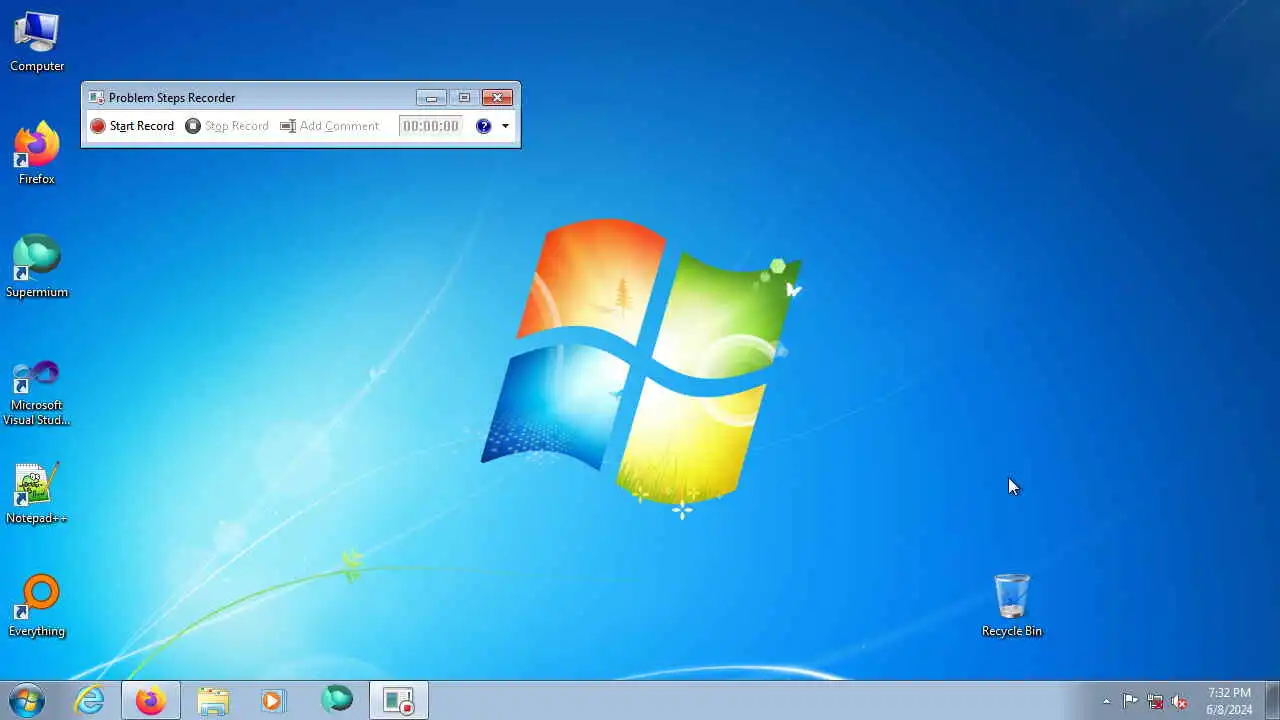Close the Problem Steps Recorder window
This screenshot has width=1280, height=720.
click(497, 97)
